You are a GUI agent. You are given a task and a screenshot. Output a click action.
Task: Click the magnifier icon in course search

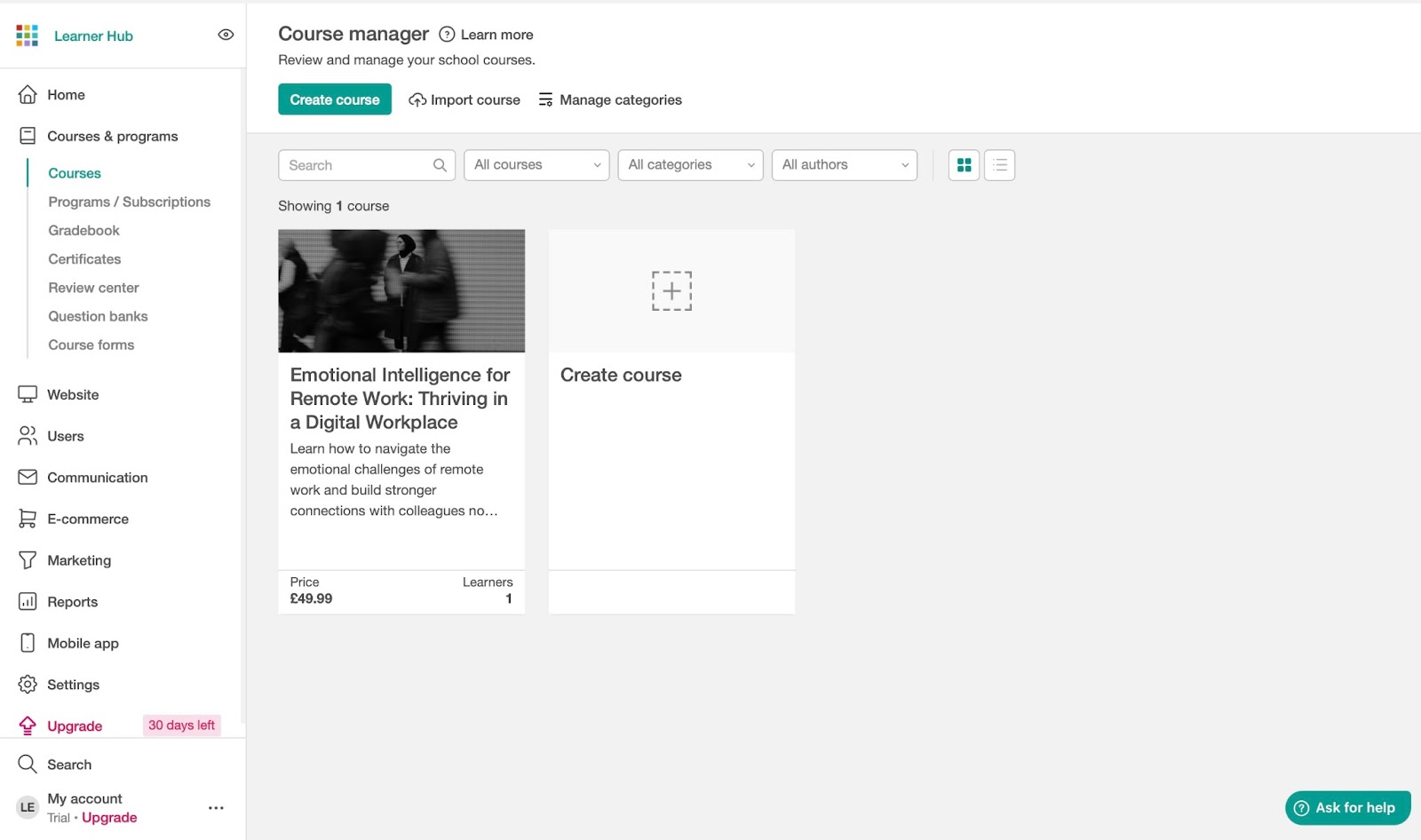(x=440, y=165)
